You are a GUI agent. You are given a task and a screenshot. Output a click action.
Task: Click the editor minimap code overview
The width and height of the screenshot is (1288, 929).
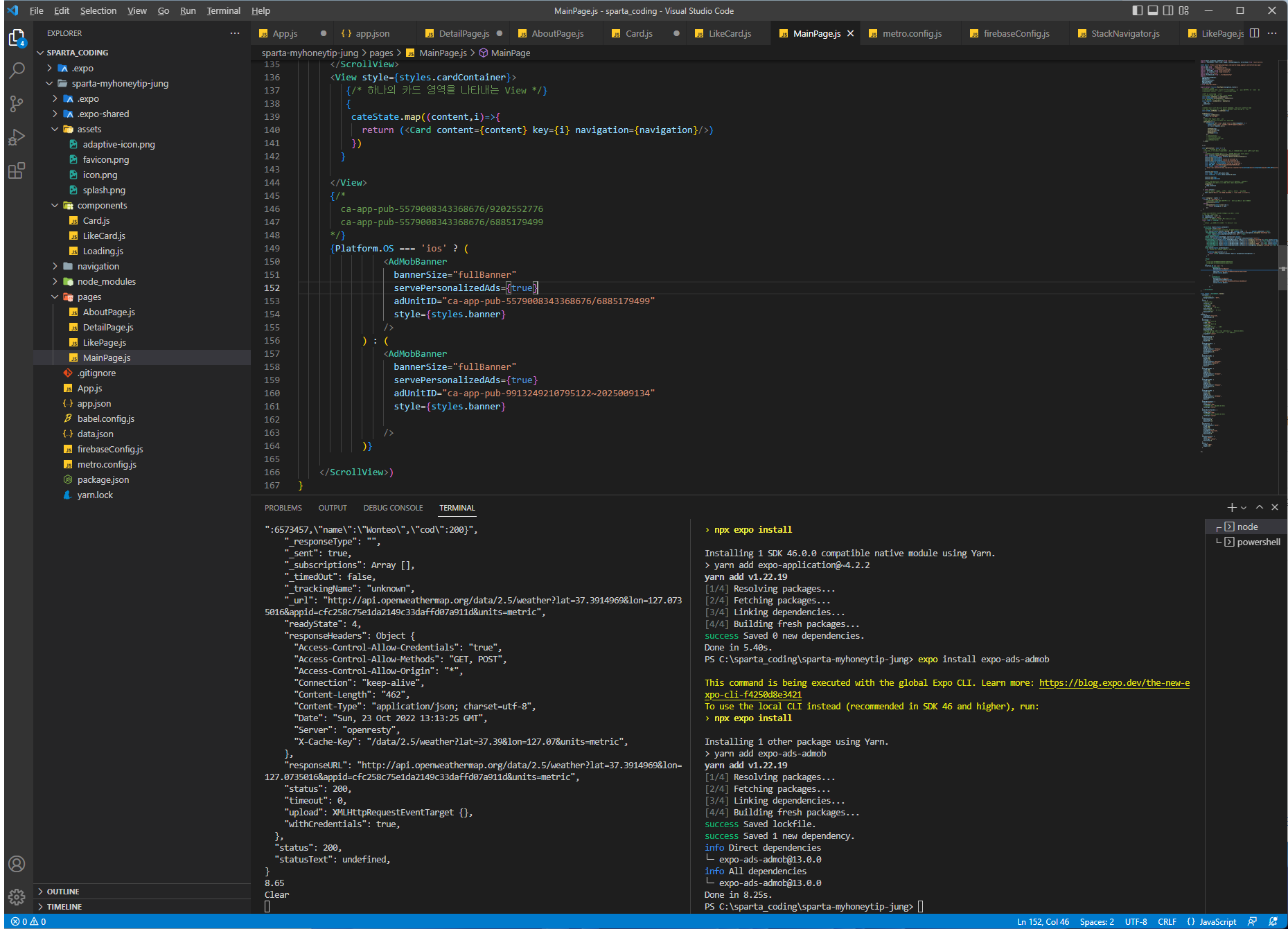pos(1239,256)
